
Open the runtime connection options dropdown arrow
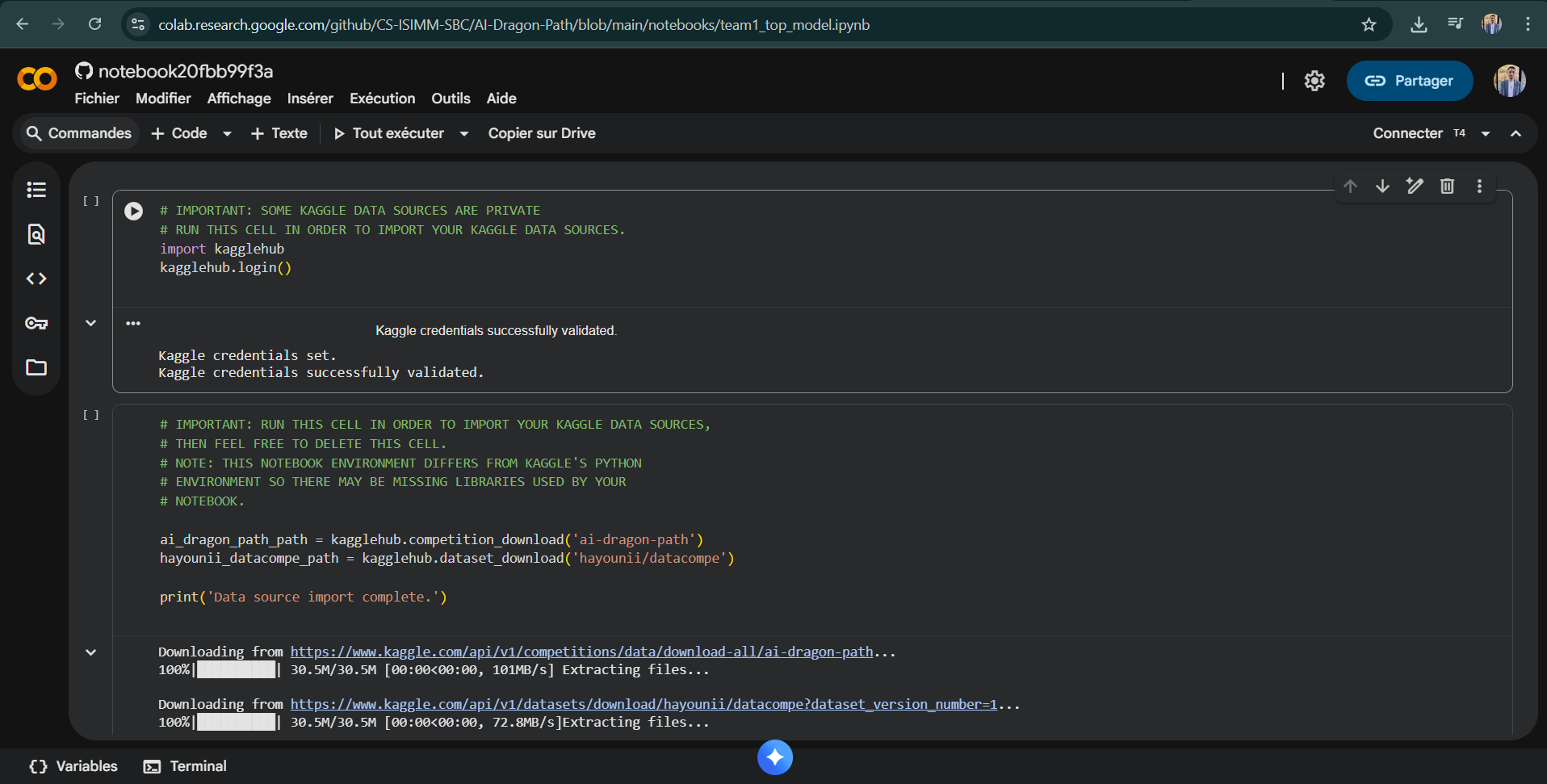1486,133
